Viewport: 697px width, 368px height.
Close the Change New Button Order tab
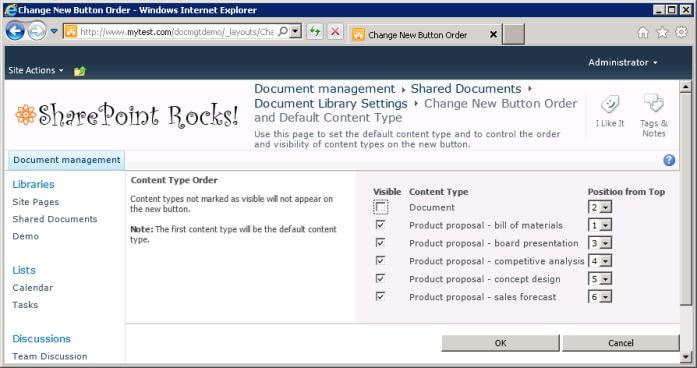click(x=493, y=34)
